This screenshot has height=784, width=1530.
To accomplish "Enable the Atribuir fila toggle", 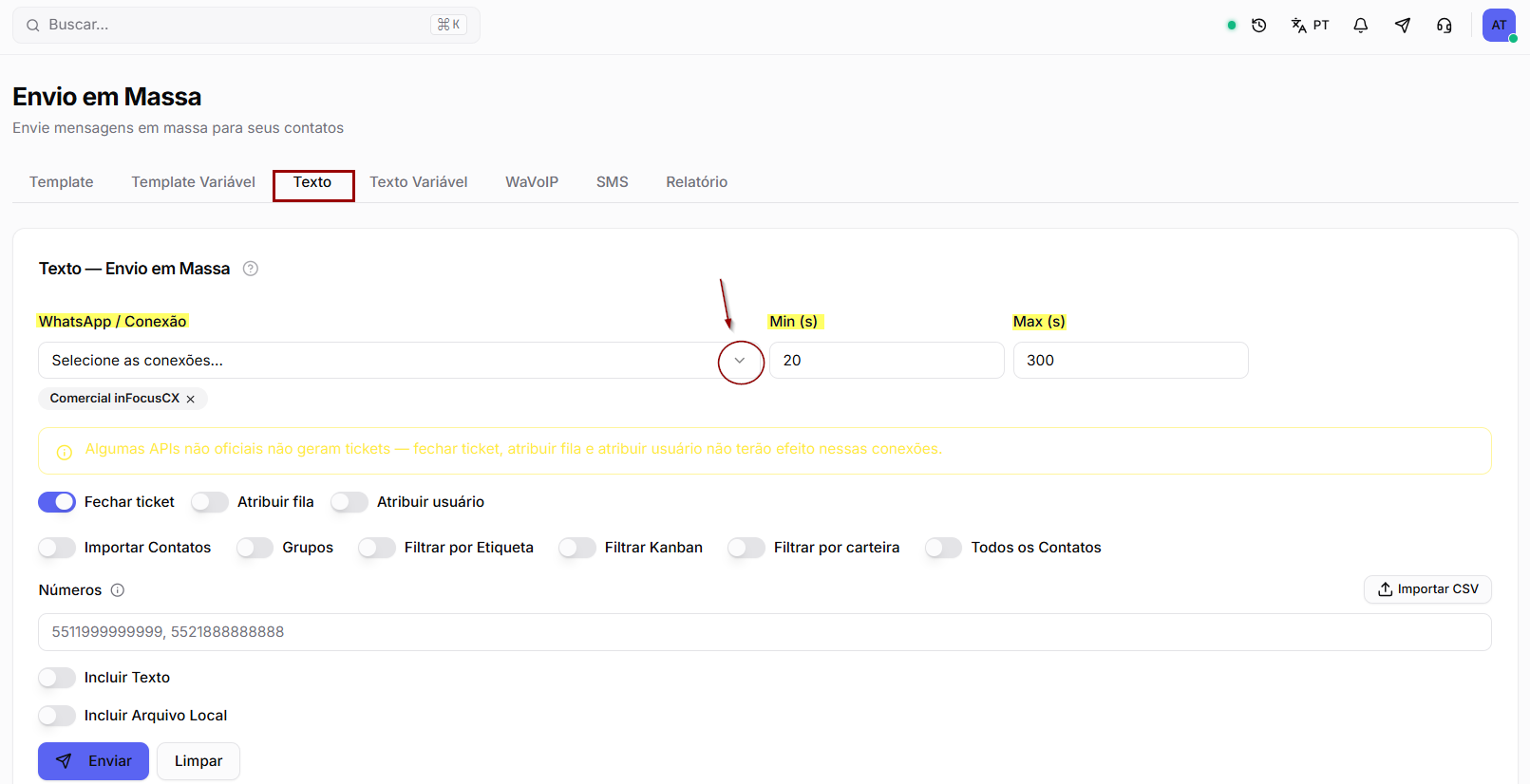I will [x=210, y=502].
